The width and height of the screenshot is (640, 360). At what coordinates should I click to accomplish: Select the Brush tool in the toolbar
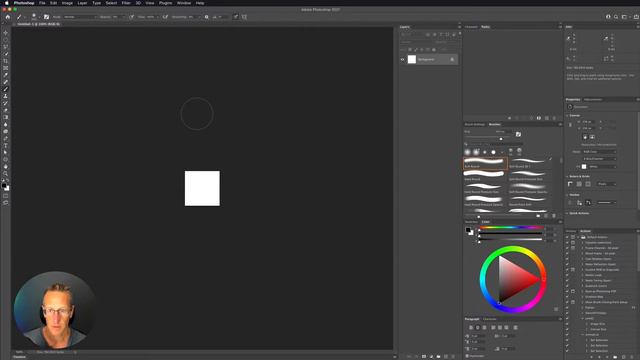tap(6, 89)
